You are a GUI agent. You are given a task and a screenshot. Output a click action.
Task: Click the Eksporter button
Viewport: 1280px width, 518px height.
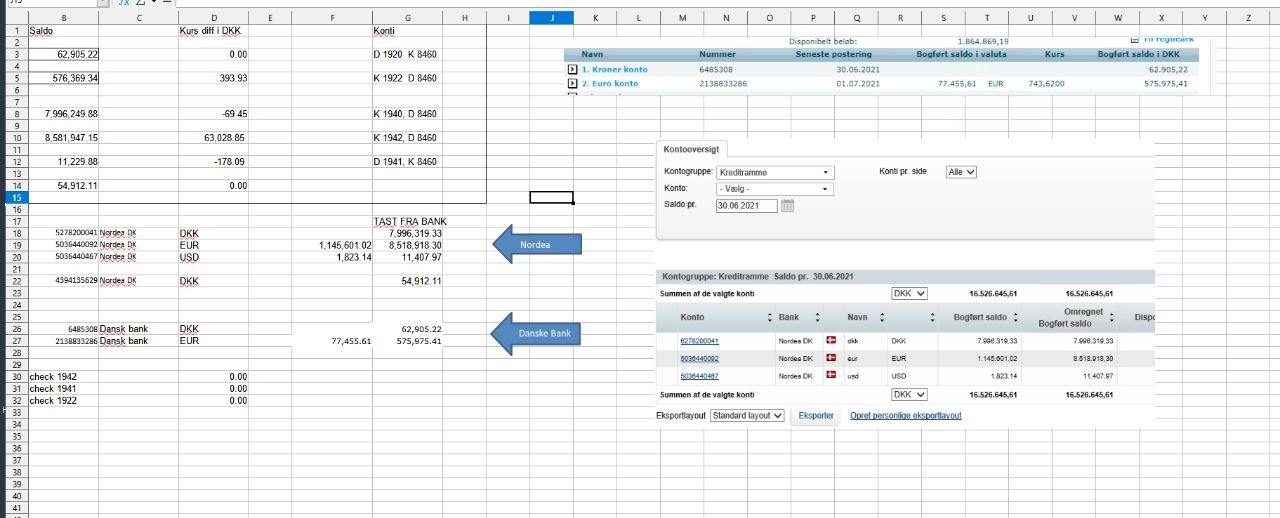(x=816, y=415)
